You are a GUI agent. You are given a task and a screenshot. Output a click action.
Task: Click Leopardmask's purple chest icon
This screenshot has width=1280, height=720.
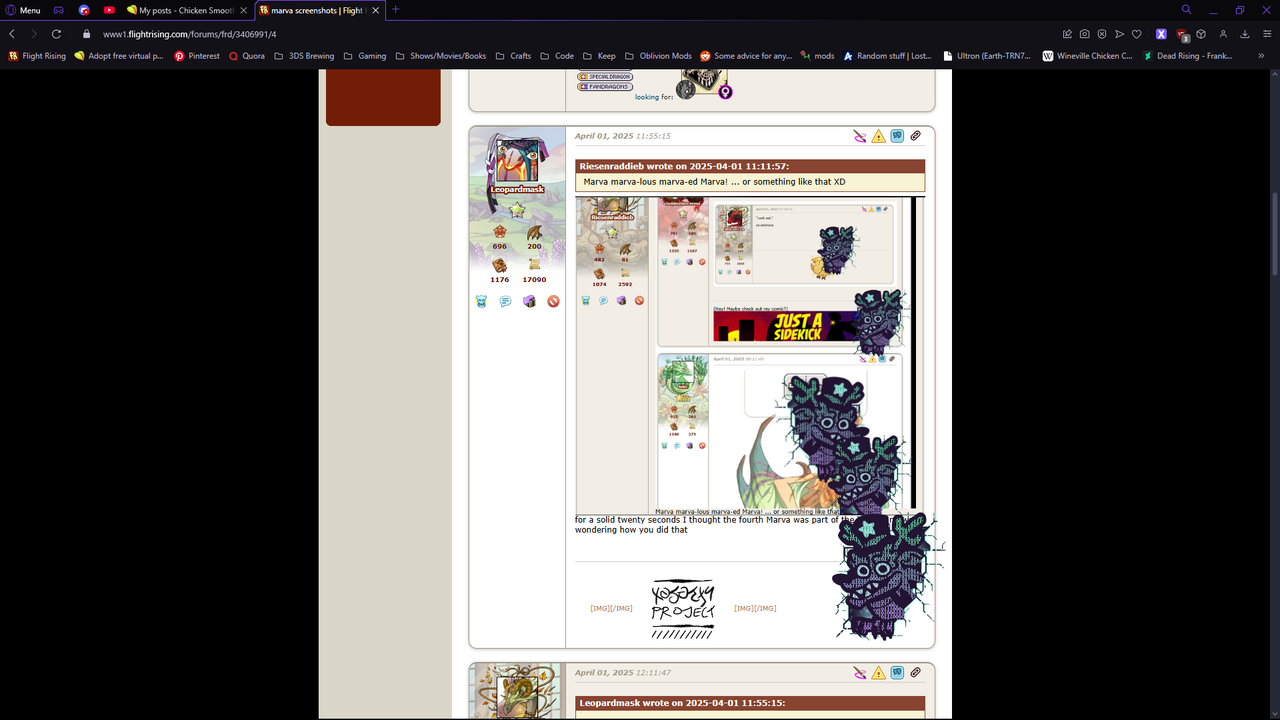[529, 301]
